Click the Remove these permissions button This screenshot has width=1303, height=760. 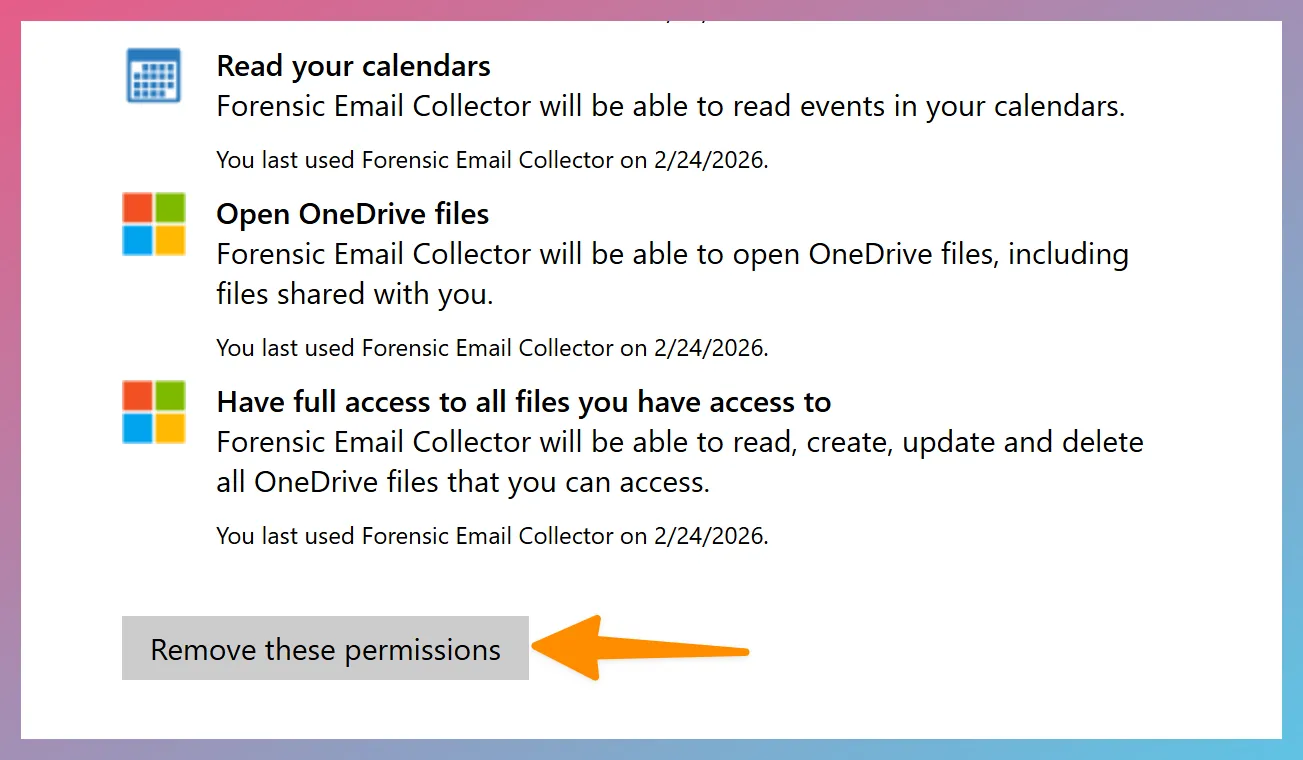324,649
